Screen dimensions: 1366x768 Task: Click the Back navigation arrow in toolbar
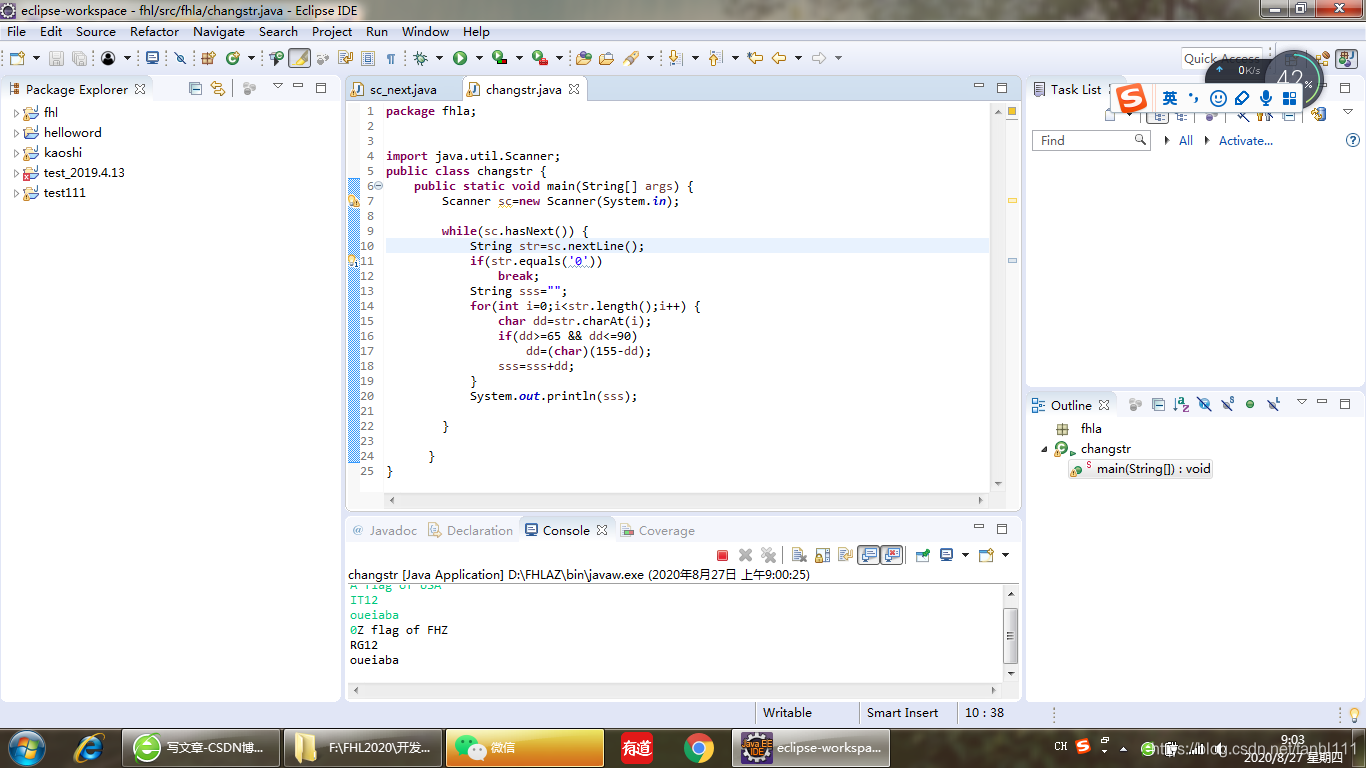(x=779, y=58)
